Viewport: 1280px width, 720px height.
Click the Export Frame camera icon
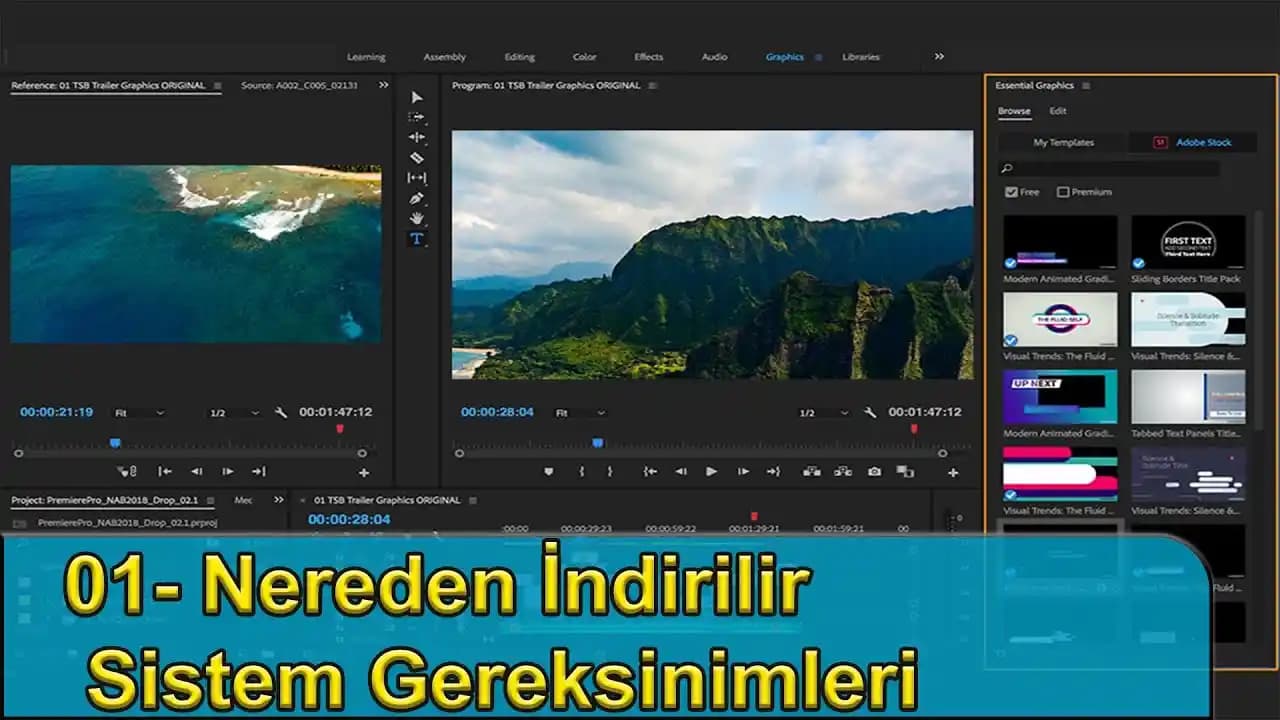click(872, 473)
